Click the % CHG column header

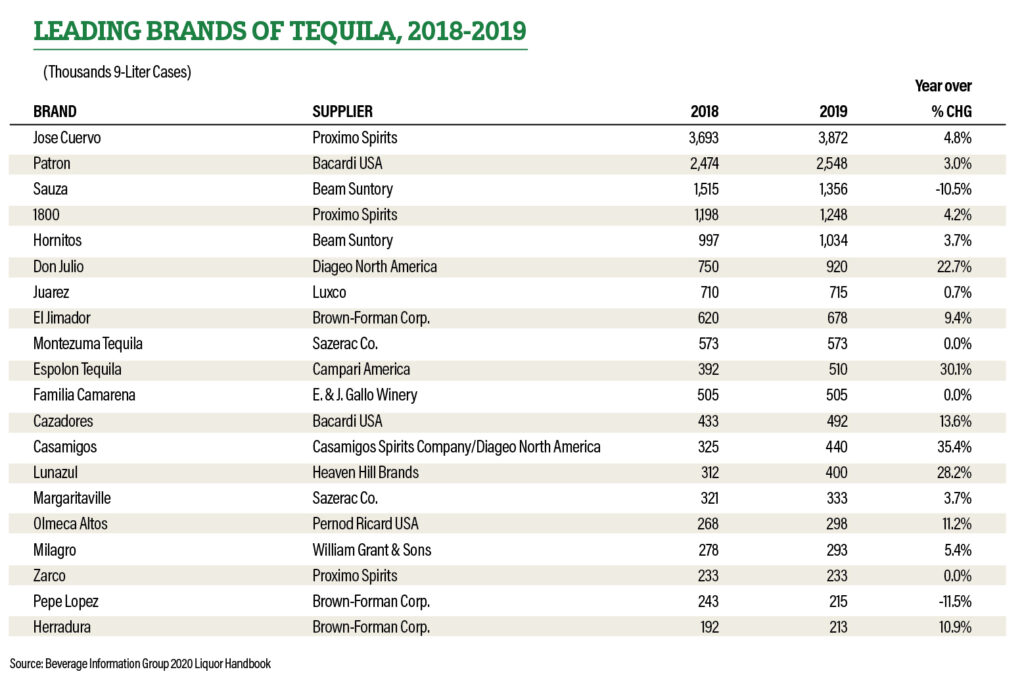tap(952, 112)
